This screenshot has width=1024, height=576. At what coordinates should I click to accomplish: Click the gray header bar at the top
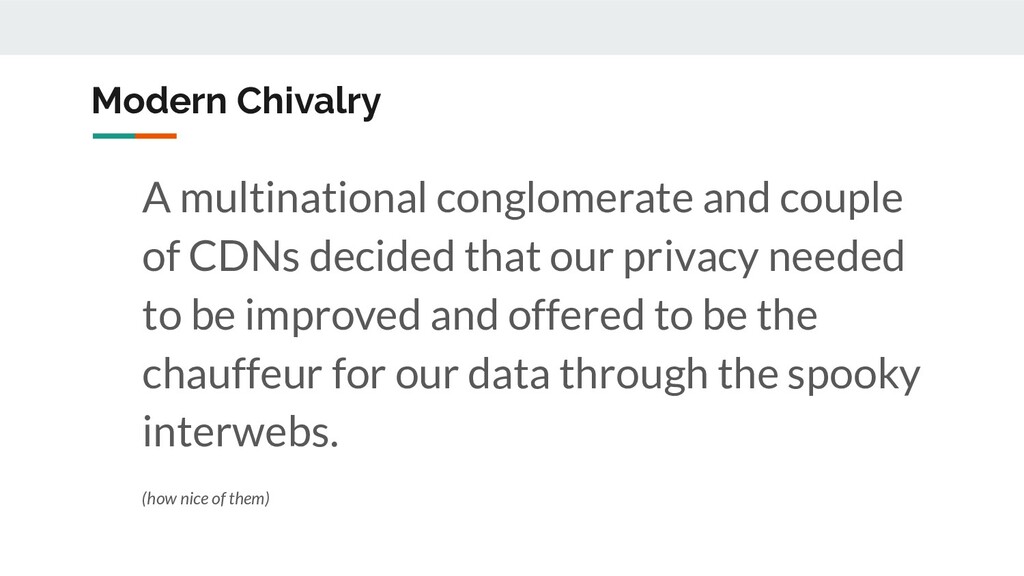512,27
